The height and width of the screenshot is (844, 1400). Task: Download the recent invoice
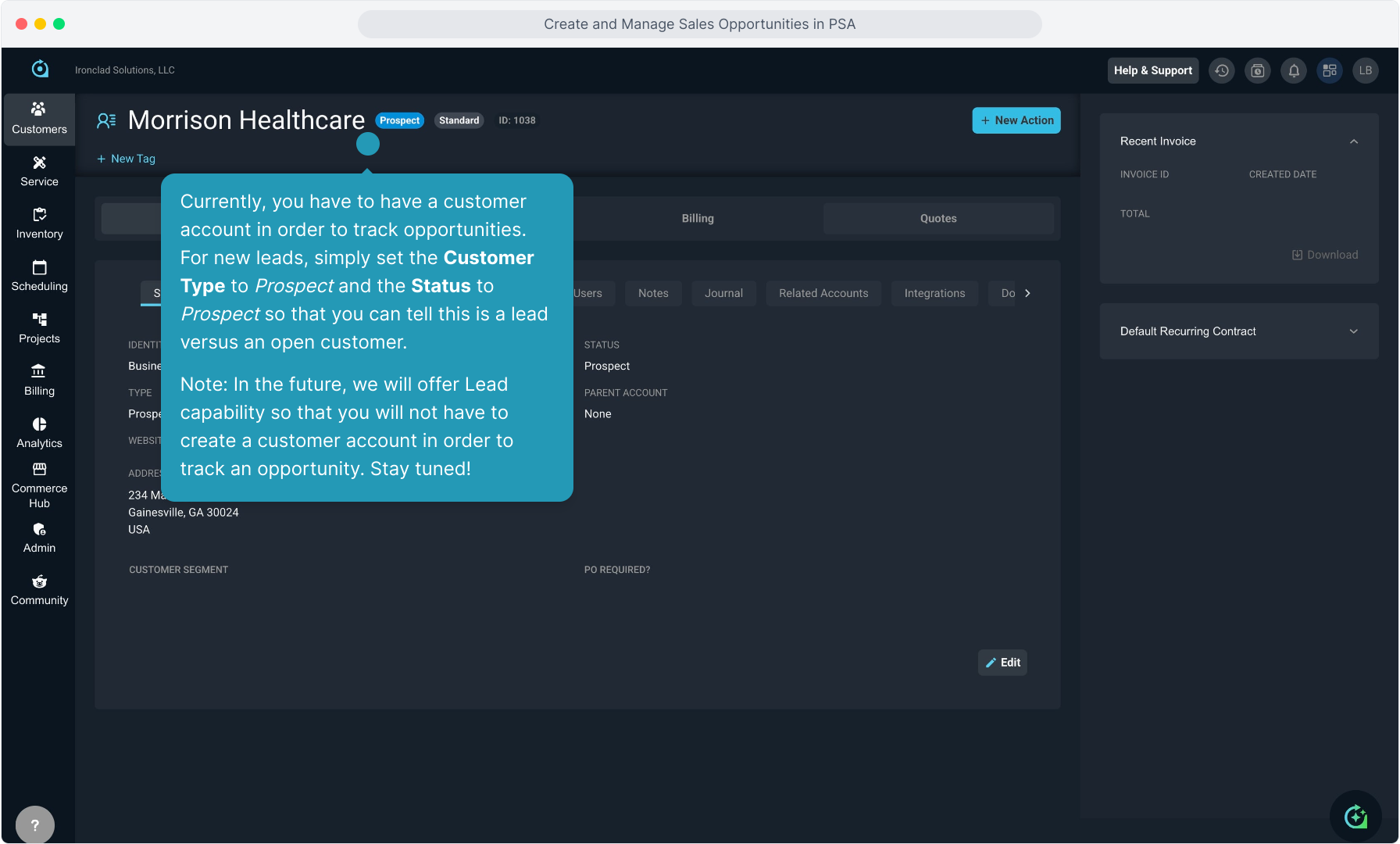coord(1325,255)
